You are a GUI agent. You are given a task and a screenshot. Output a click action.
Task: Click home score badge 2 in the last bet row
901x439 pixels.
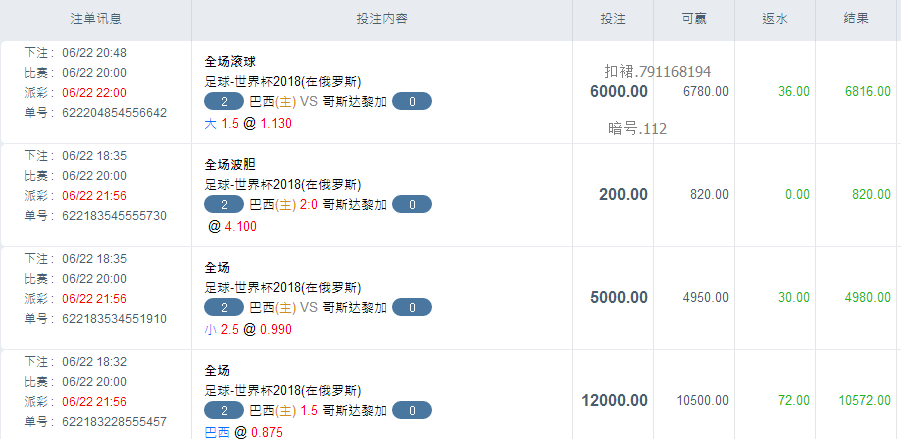click(x=224, y=410)
